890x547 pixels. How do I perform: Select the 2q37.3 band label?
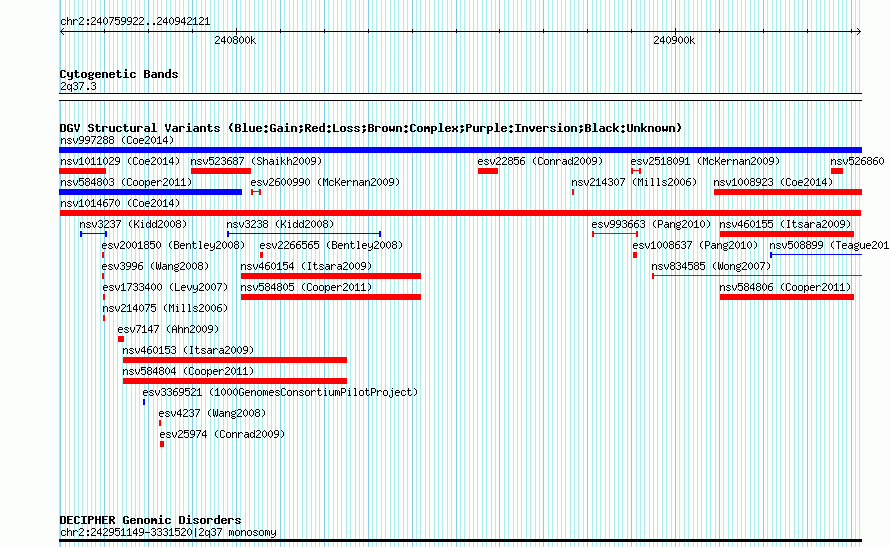(x=78, y=87)
